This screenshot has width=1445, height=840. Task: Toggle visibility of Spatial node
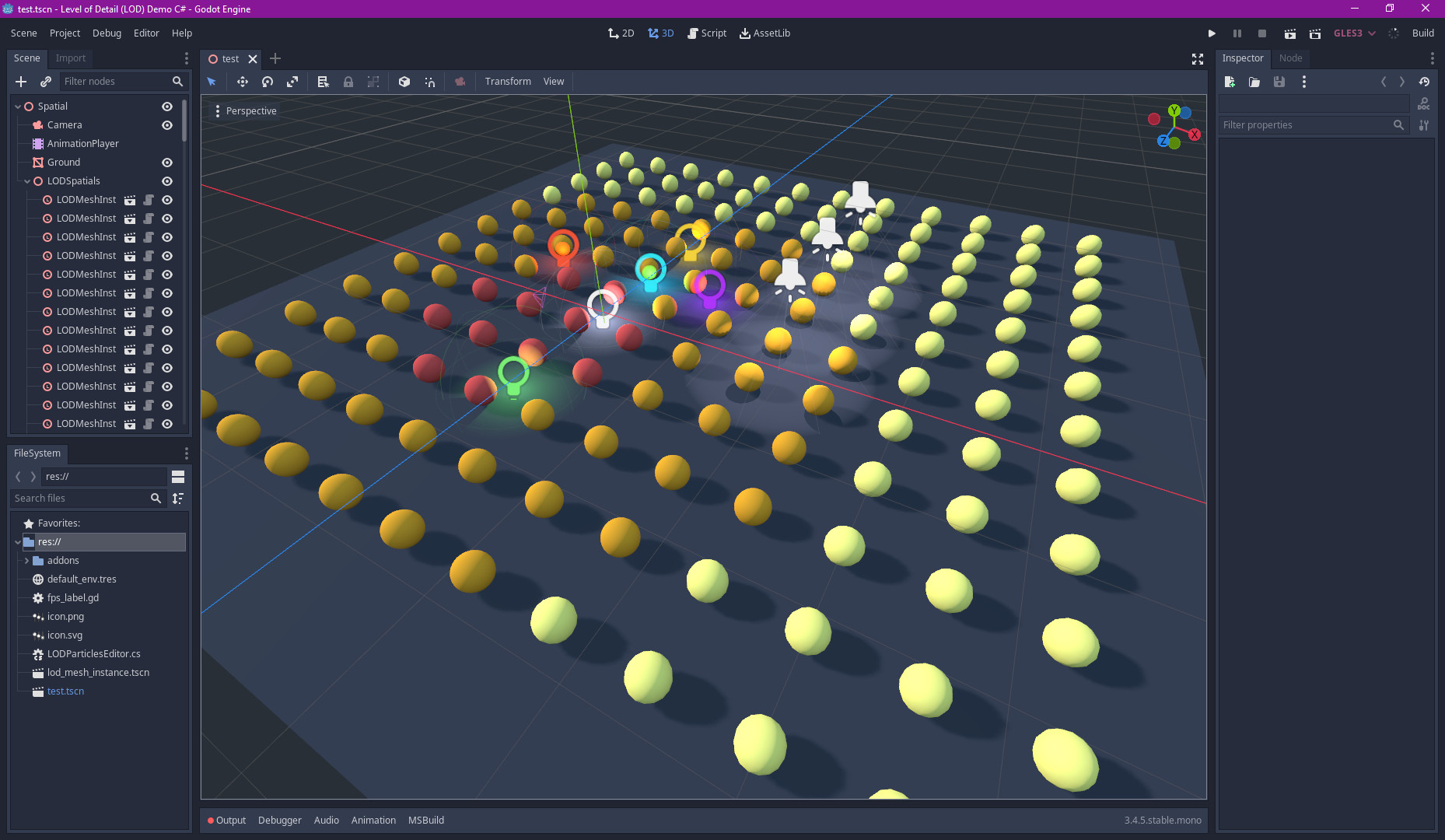pyautogui.click(x=167, y=107)
